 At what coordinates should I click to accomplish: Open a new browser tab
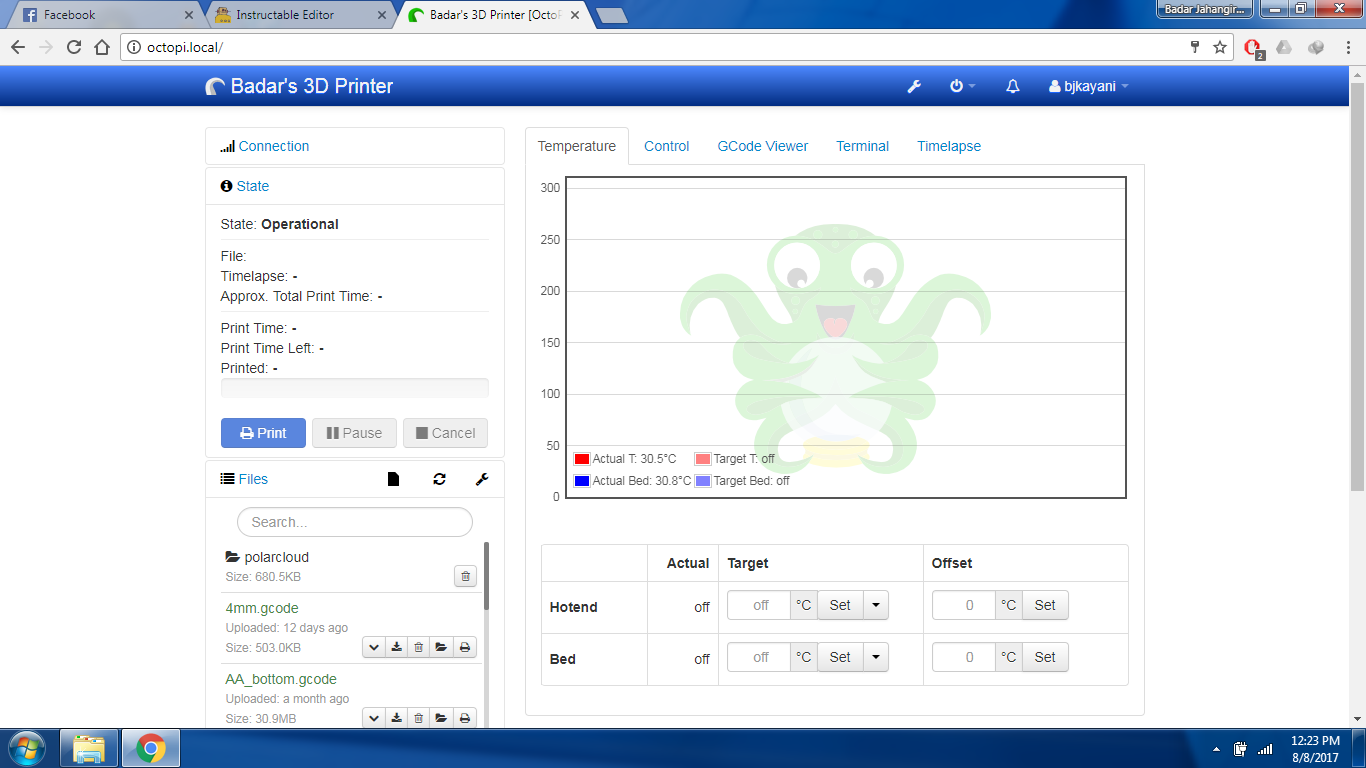pos(611,15)
